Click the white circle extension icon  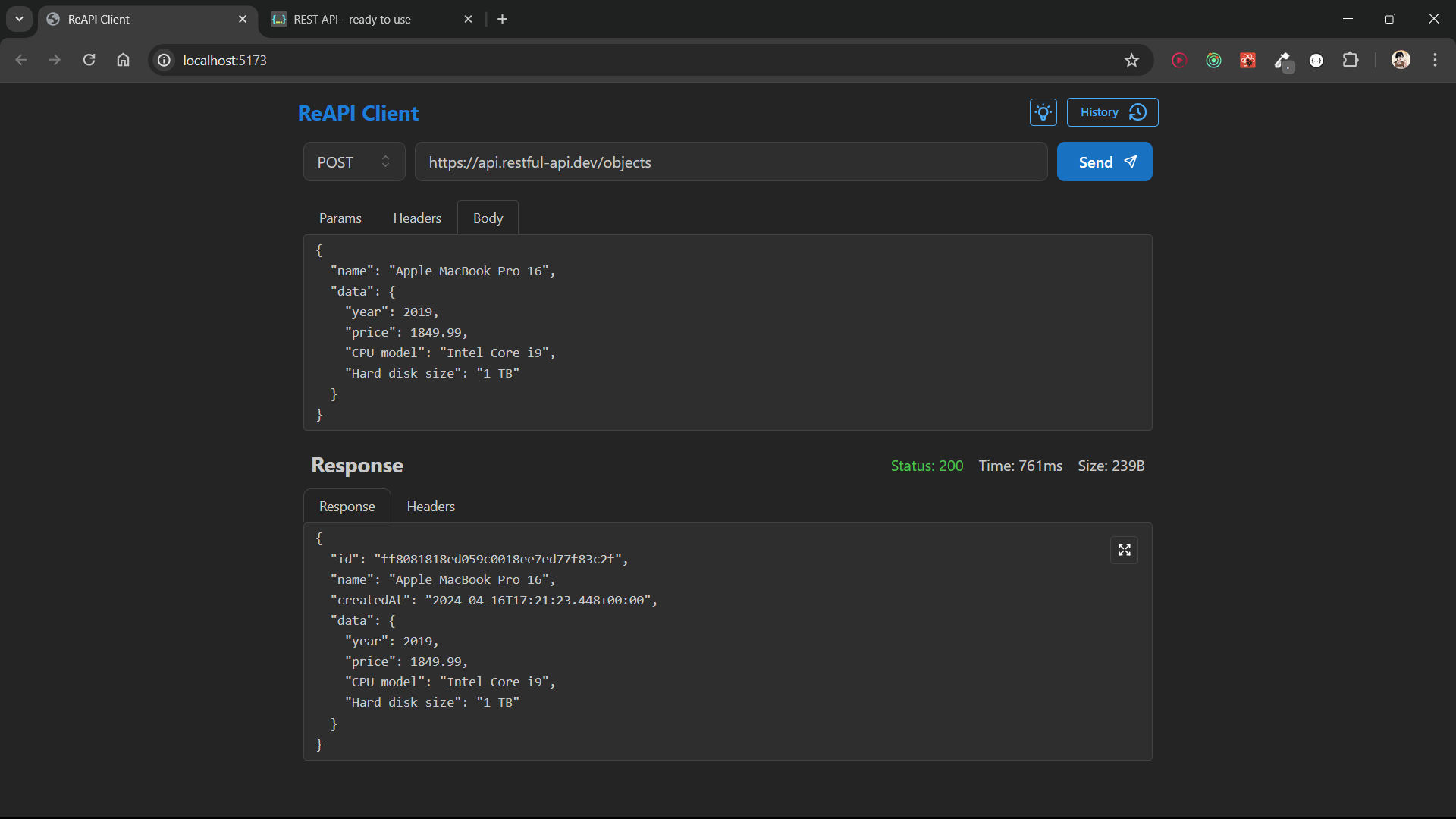1316,60
